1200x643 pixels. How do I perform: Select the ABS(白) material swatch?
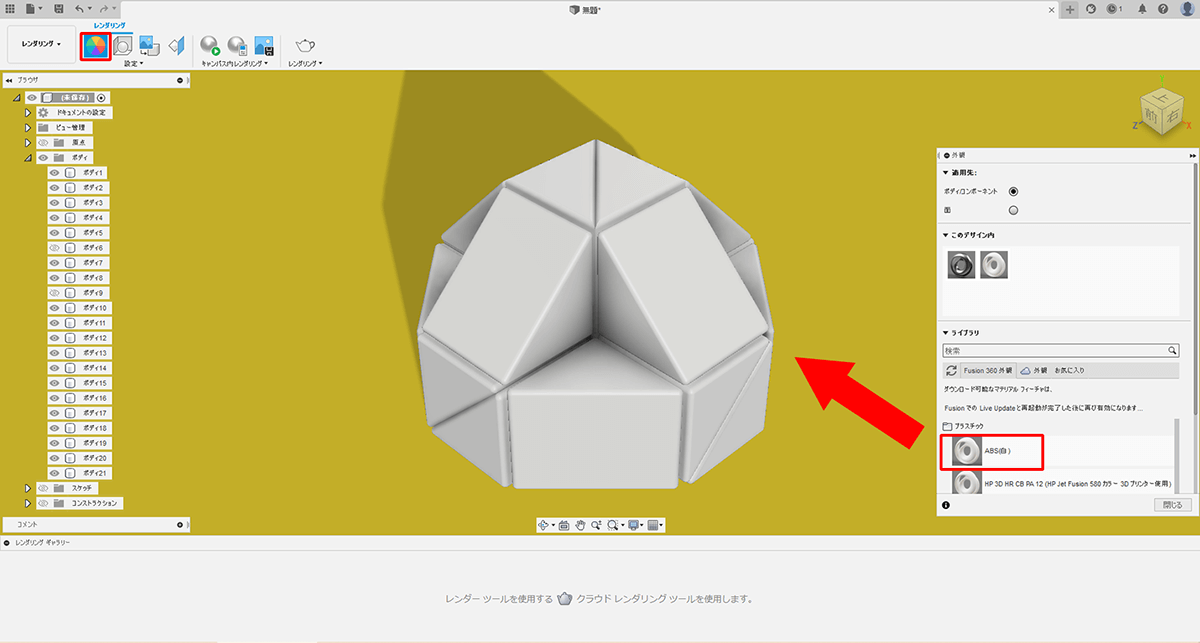pyautogui.click(x=966, y=451)
